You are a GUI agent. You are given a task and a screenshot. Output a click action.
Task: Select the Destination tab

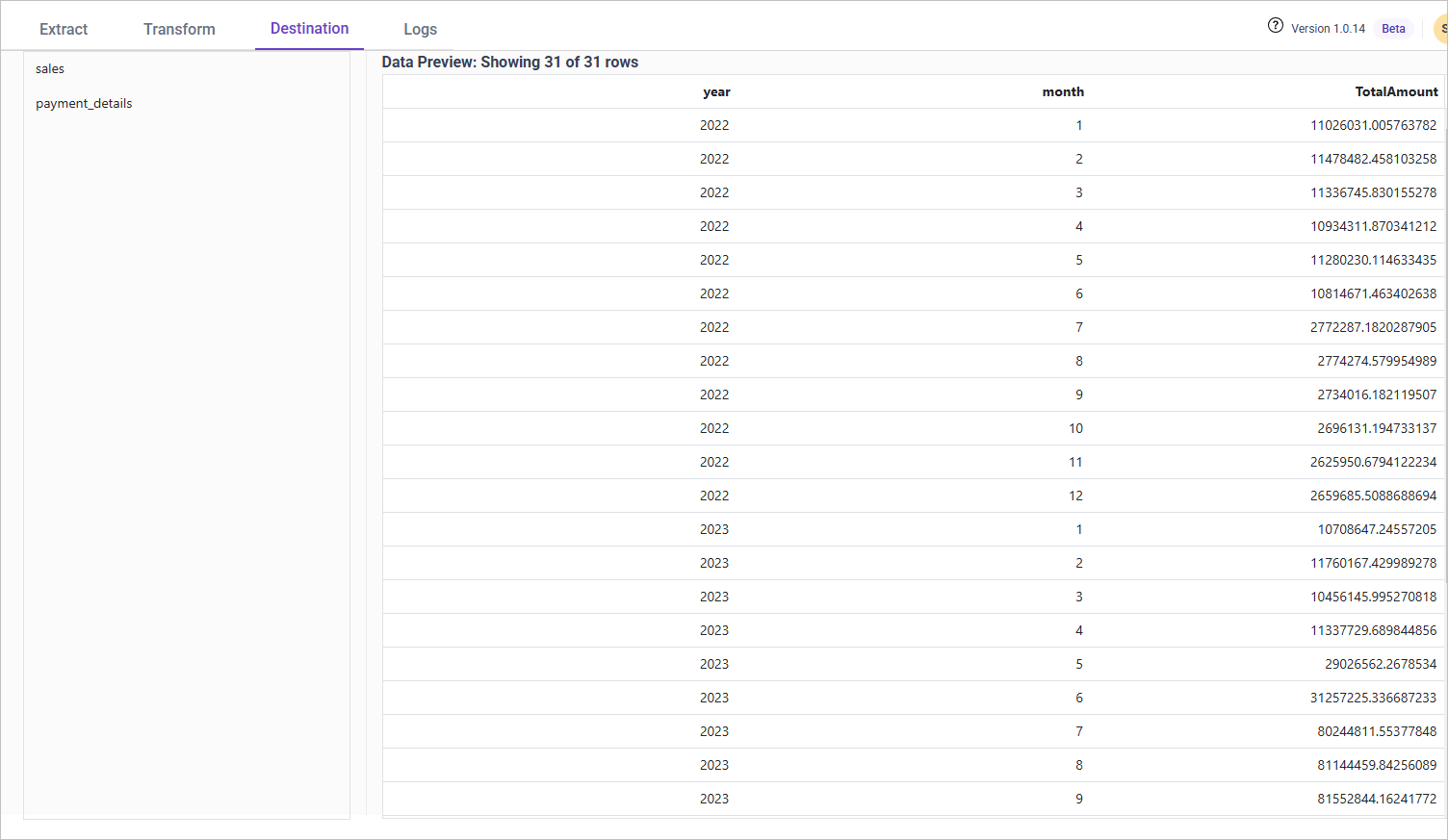[x=309, y=29]
